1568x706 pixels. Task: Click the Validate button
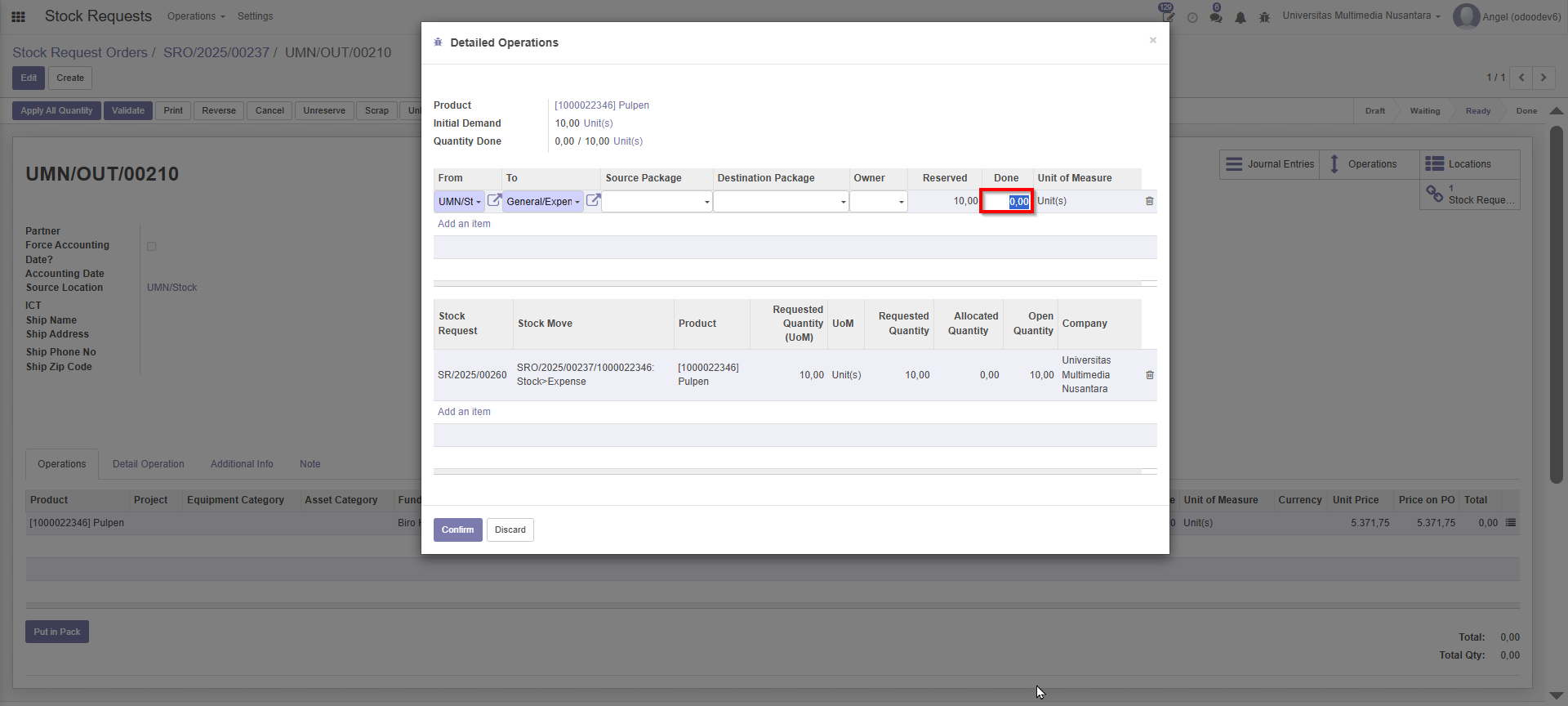(x=128, y=110)
